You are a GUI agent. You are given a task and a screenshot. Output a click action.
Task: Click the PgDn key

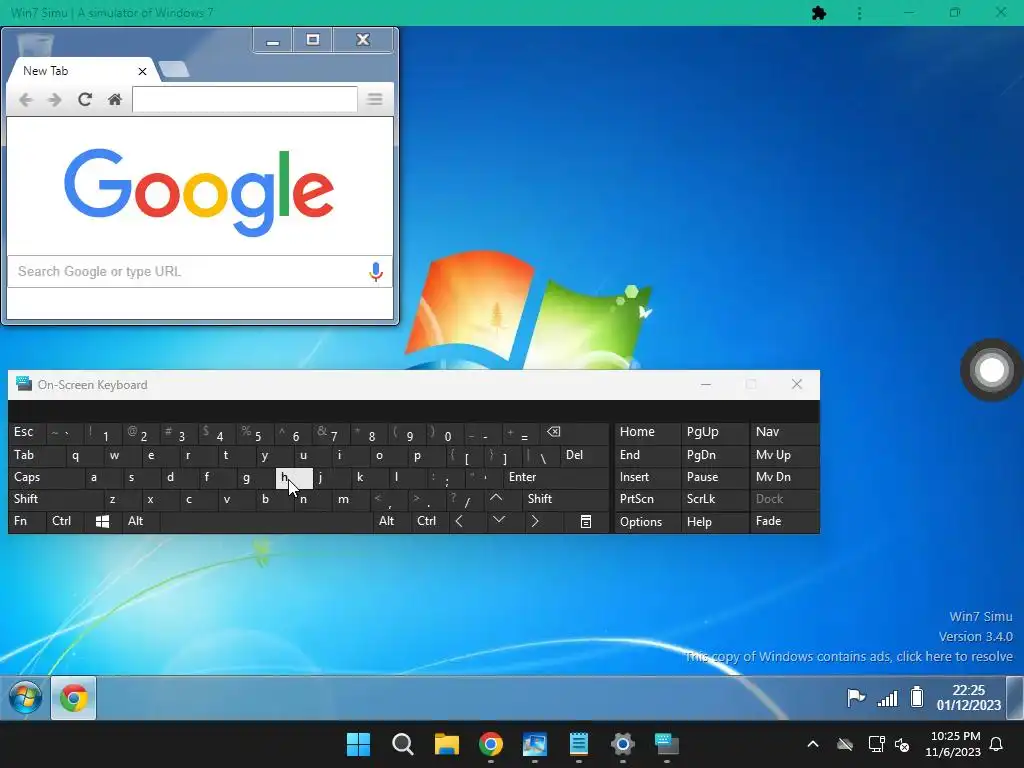click(715, 455)
